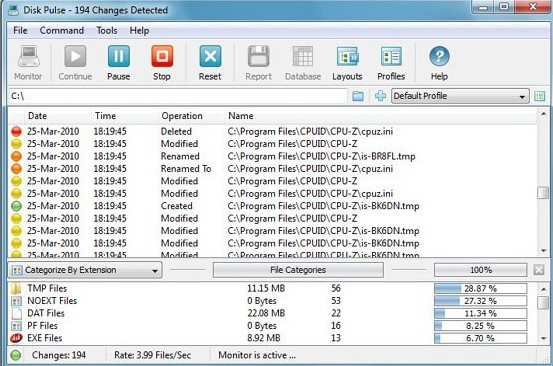Open the Database toolbar icon
Screen dimensions: 553x366
pos(303,56)
